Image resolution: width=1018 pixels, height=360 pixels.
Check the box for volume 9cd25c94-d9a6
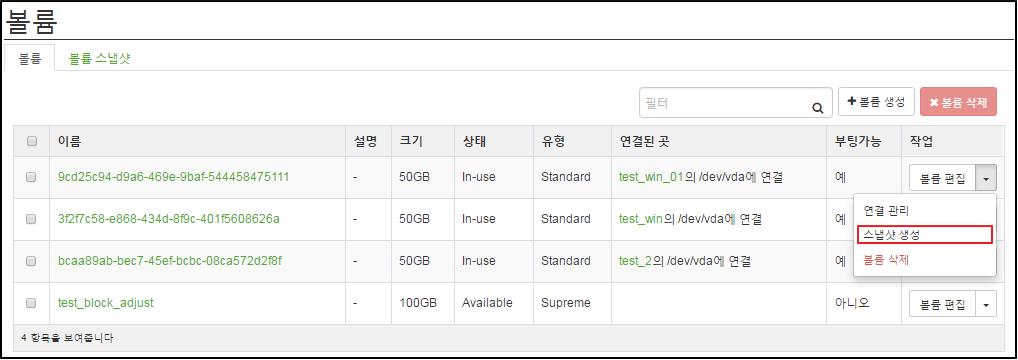tap(31, 177)
